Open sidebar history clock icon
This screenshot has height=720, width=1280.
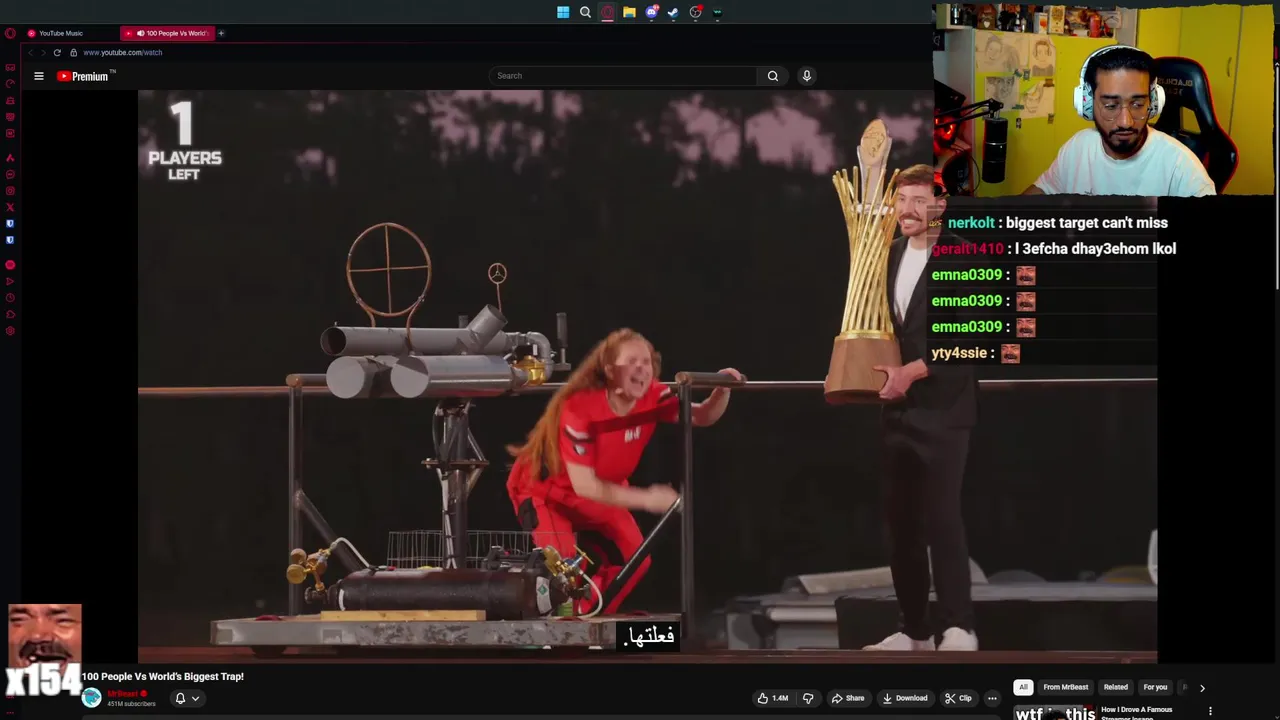pos(10,298)
